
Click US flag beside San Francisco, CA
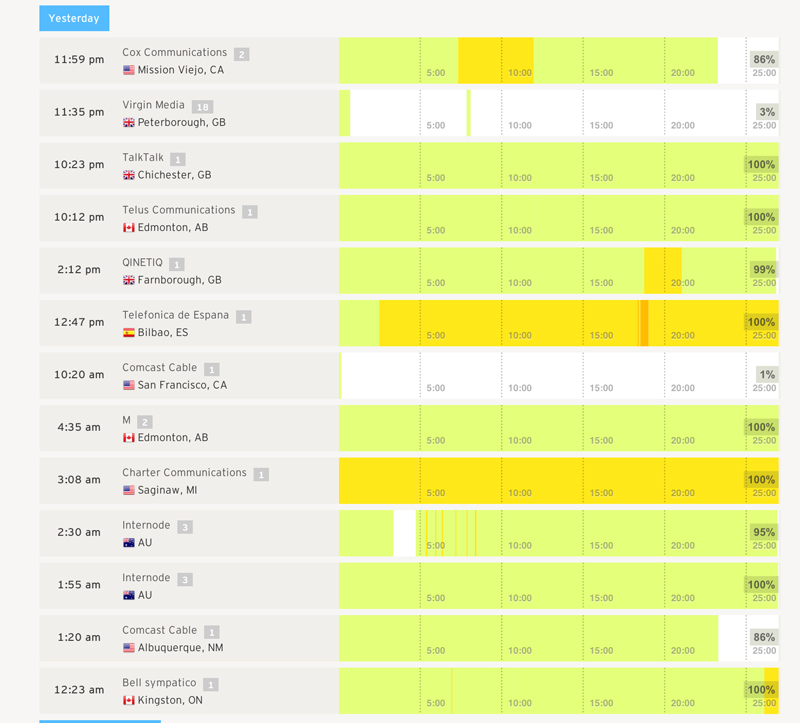[x=129, y=385]
